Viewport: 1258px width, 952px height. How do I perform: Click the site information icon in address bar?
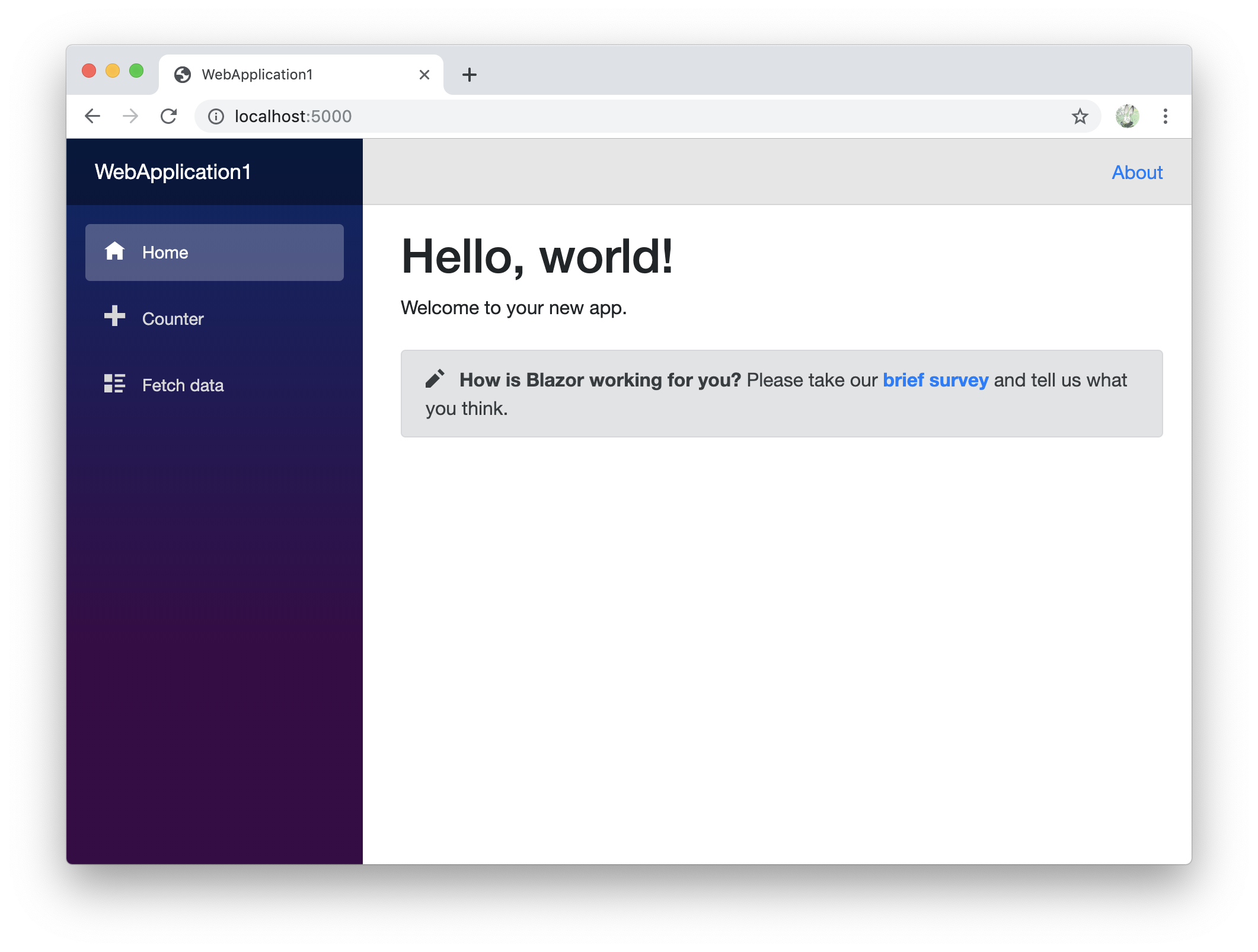215,116
